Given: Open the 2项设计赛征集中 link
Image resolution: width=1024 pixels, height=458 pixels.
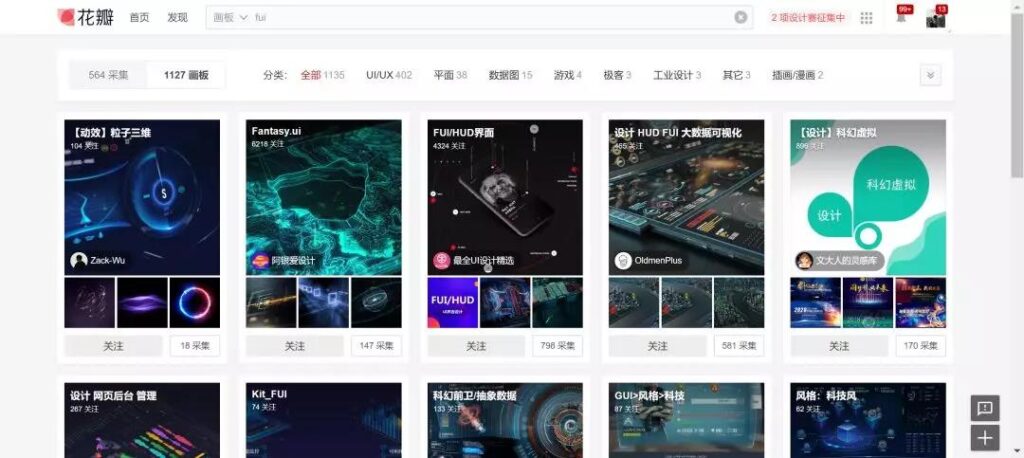Looking at the screenshot, I should (808, 17).
